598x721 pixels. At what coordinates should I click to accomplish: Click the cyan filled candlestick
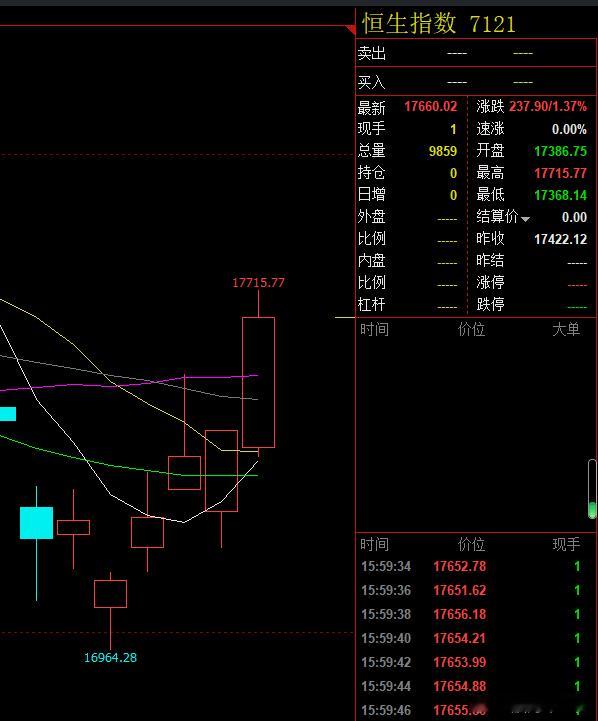click(x=36, y=523)
